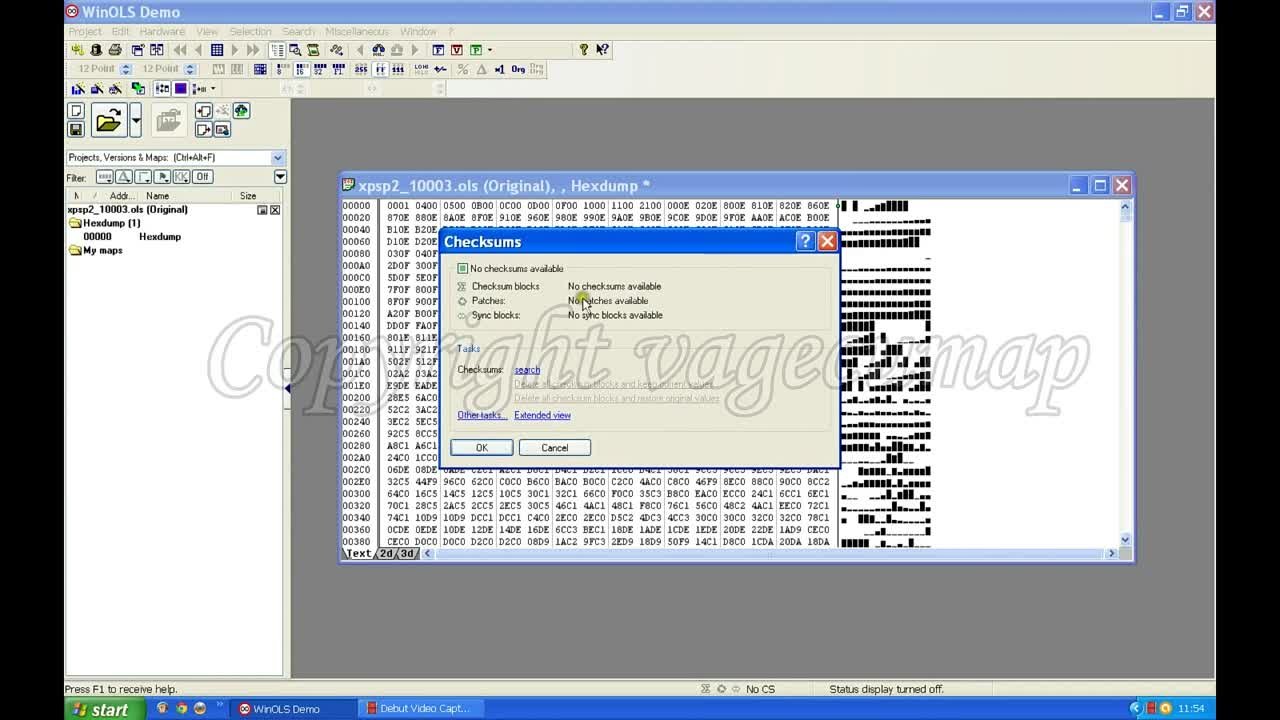The width and height of the screenshot is (1280, 720).
Task: Click the red V toolbar icon
Action: coord(457,50)
